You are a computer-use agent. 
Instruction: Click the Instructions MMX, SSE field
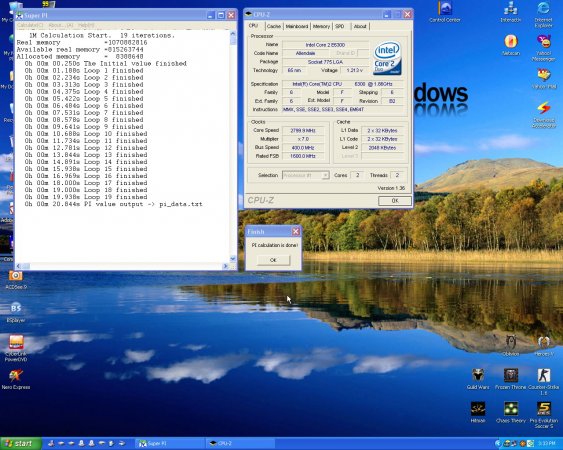tap(344, 110)
